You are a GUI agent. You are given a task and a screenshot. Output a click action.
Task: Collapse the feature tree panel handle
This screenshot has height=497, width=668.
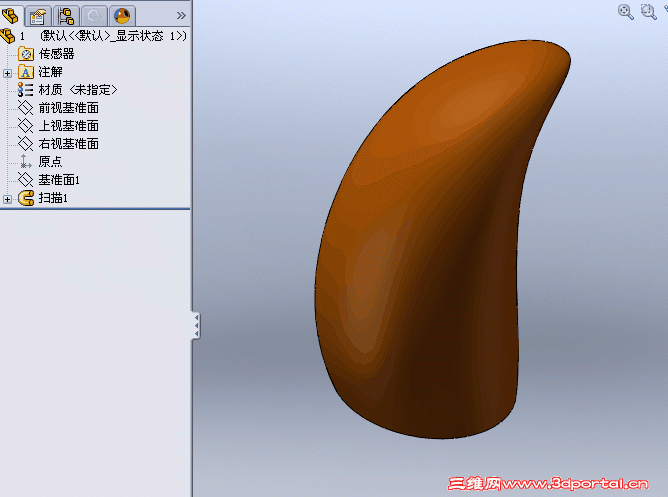196,326
